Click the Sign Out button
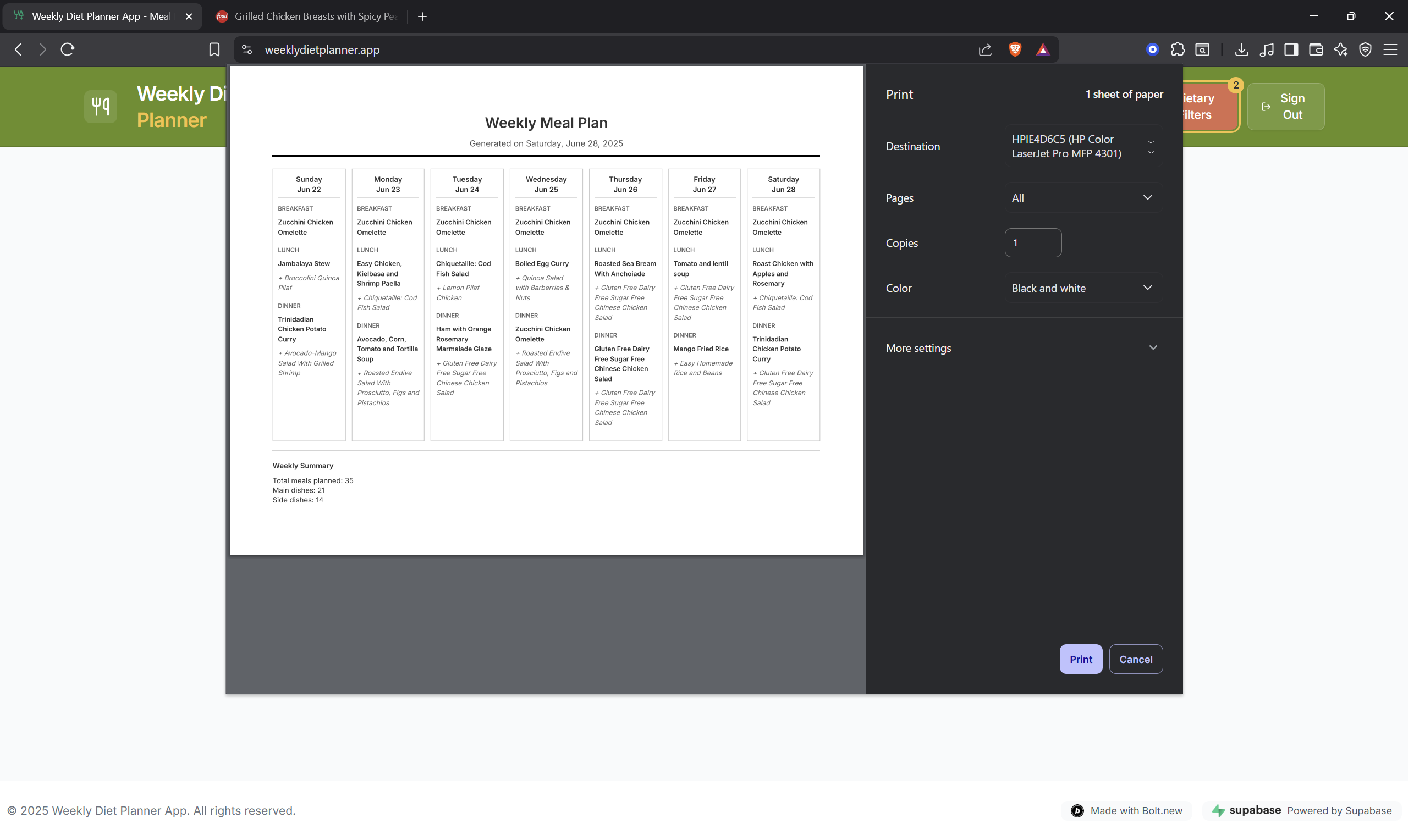The height and width of the screenshot is (840, 1408). (x=1286, y=107)
